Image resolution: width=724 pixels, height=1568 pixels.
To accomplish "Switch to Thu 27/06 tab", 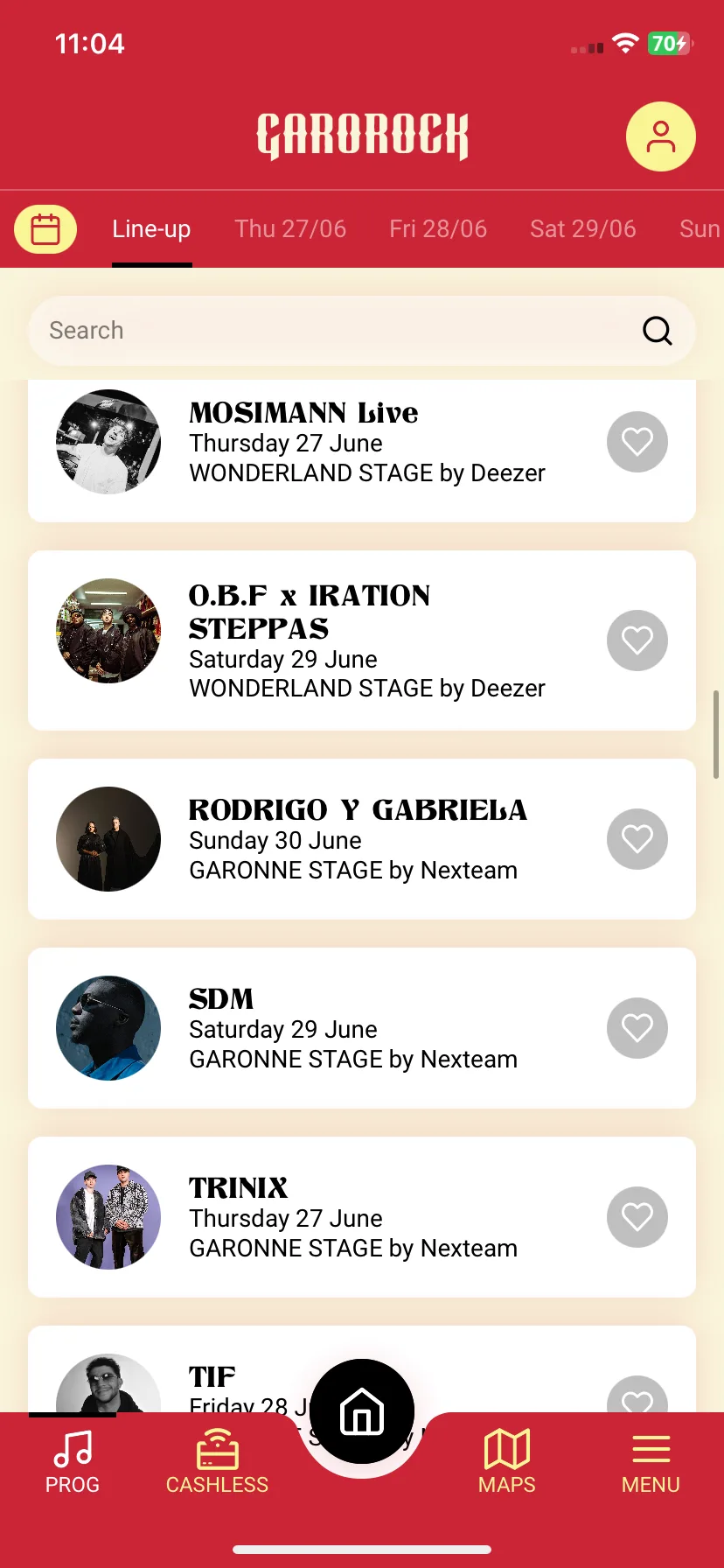I will click(x=290, y=229).
